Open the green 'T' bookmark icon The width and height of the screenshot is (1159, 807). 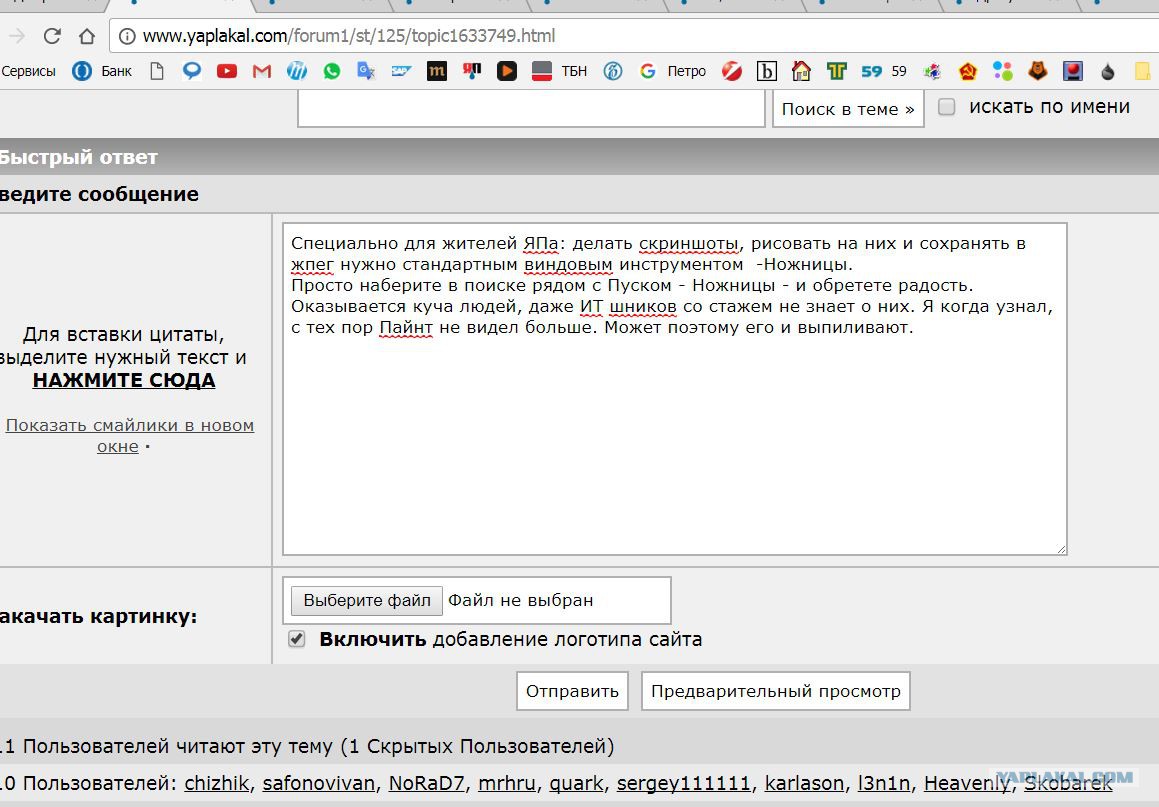click(x=837, y=71)
